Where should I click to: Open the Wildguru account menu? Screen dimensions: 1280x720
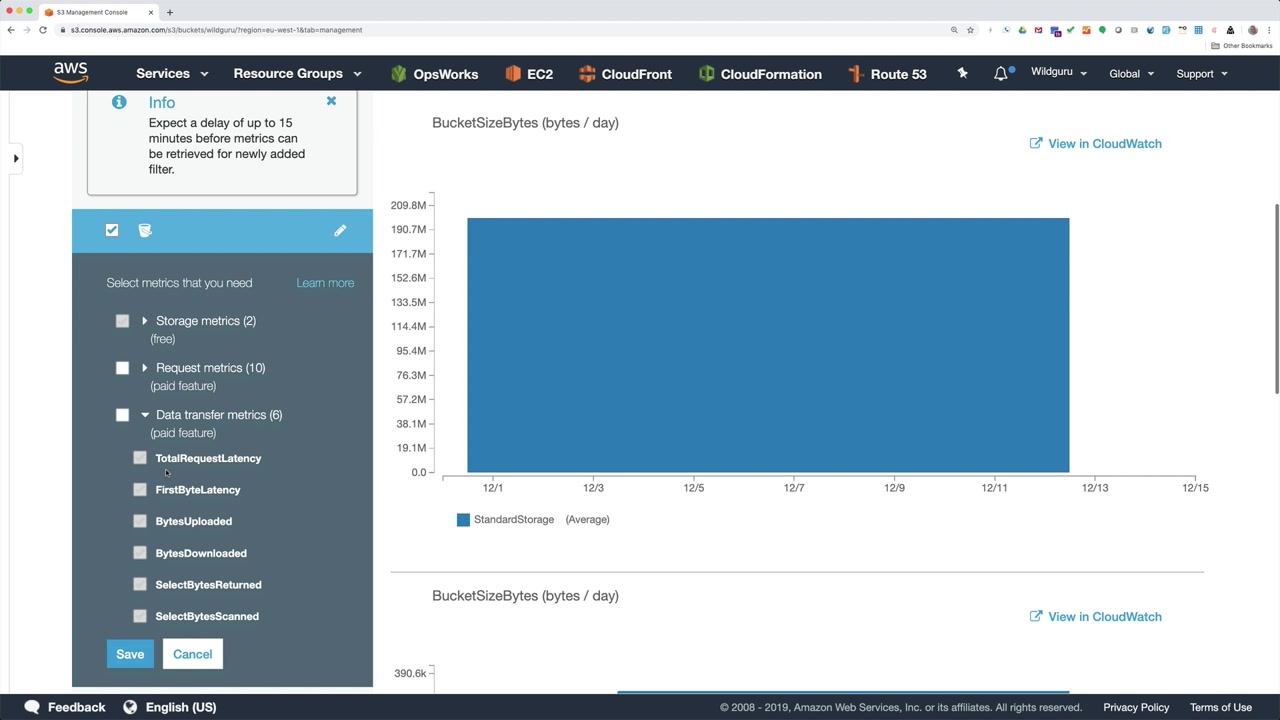coord(1059,73)
